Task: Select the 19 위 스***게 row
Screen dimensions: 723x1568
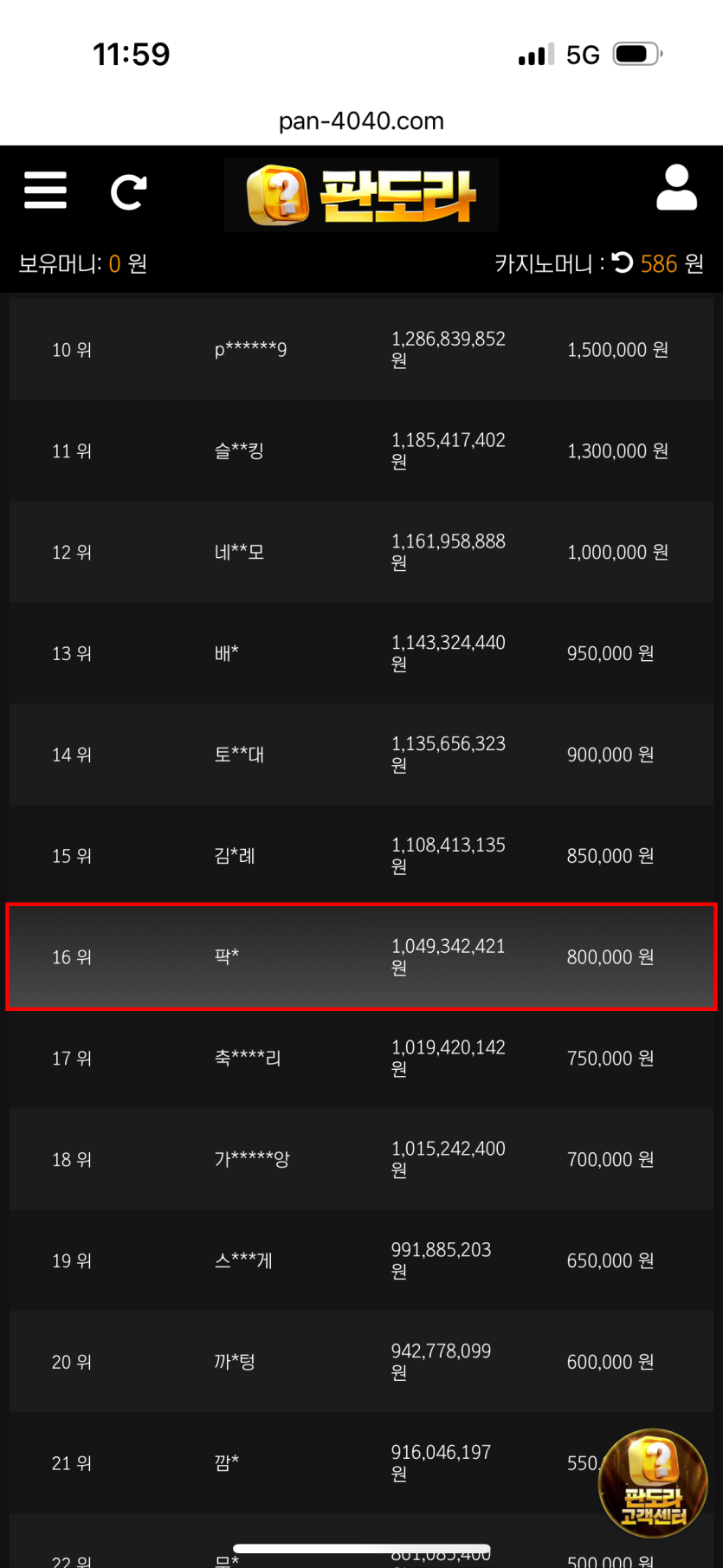Action: coord(361,1260)
